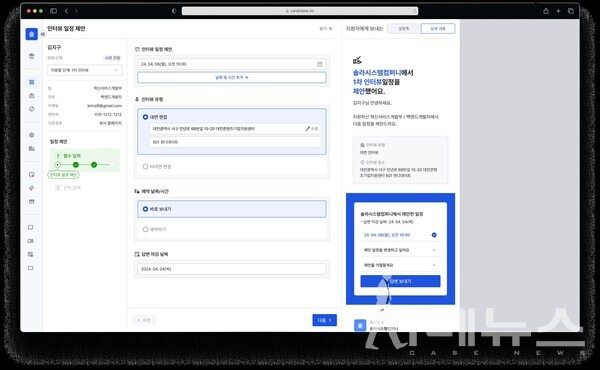Open the calendar-check icon in sidebar
The height and width of the screenshot is (370, 600).
[31, 174]
